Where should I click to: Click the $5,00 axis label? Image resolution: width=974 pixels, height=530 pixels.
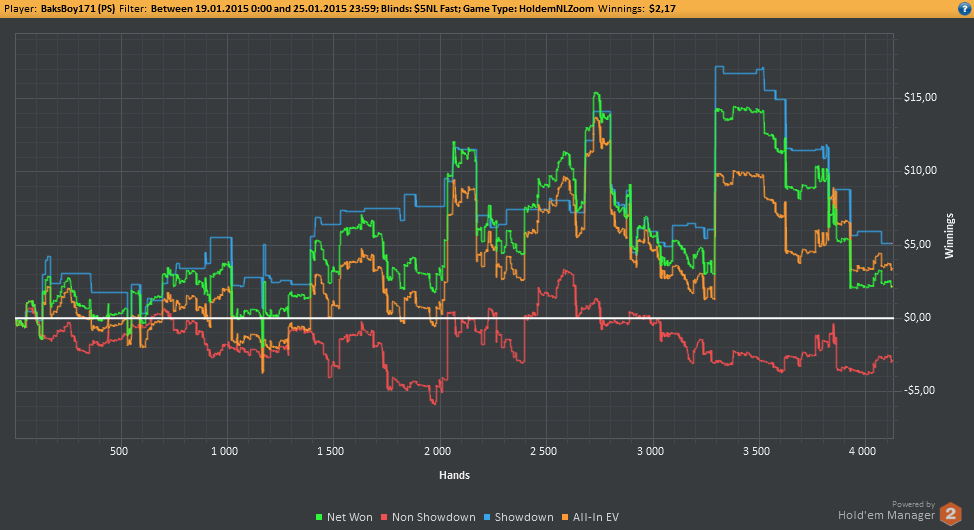(x=917, y=244)
